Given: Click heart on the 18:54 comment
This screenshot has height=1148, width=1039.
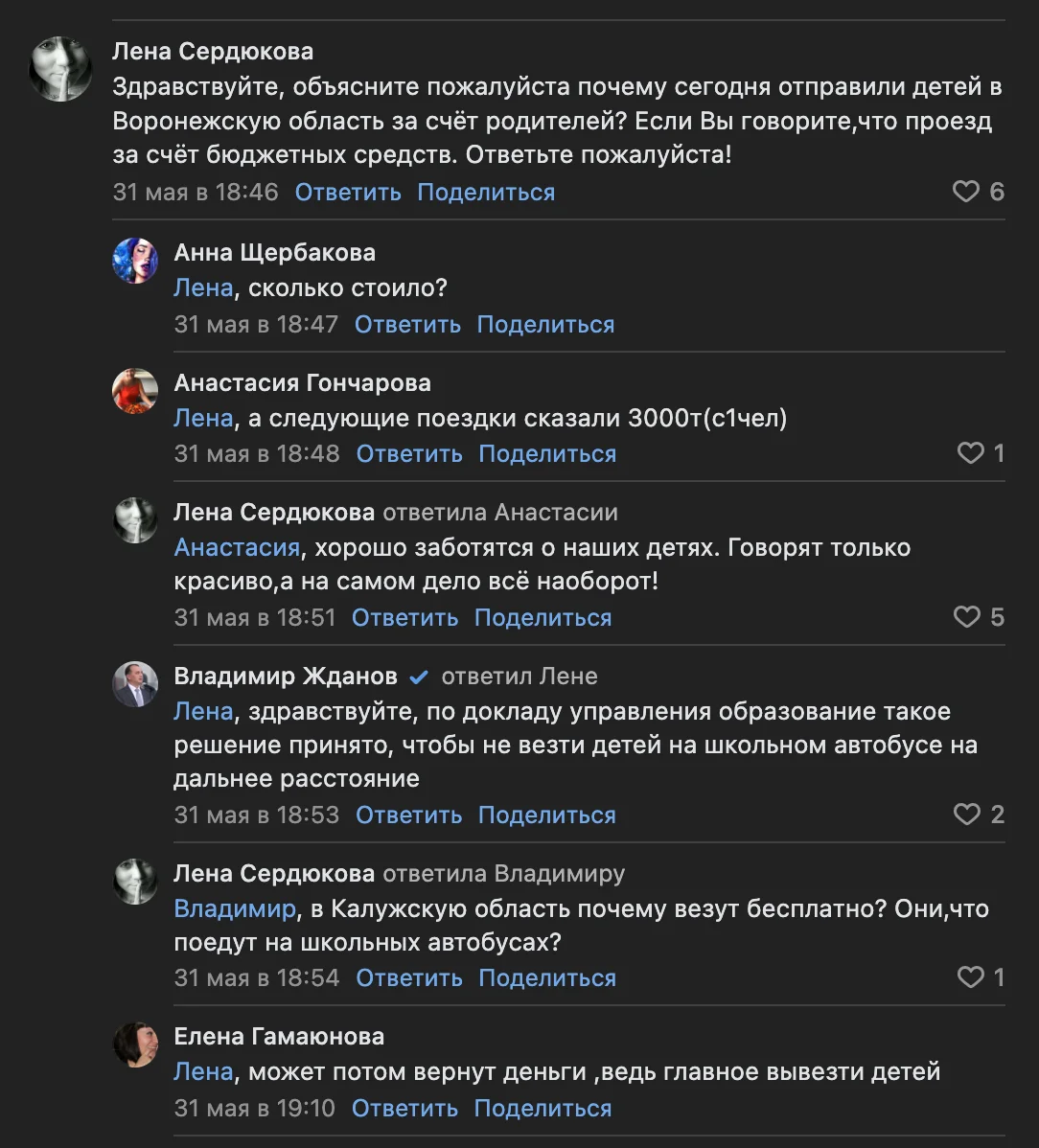Looking at the screenshot, I should pos(971,977).
